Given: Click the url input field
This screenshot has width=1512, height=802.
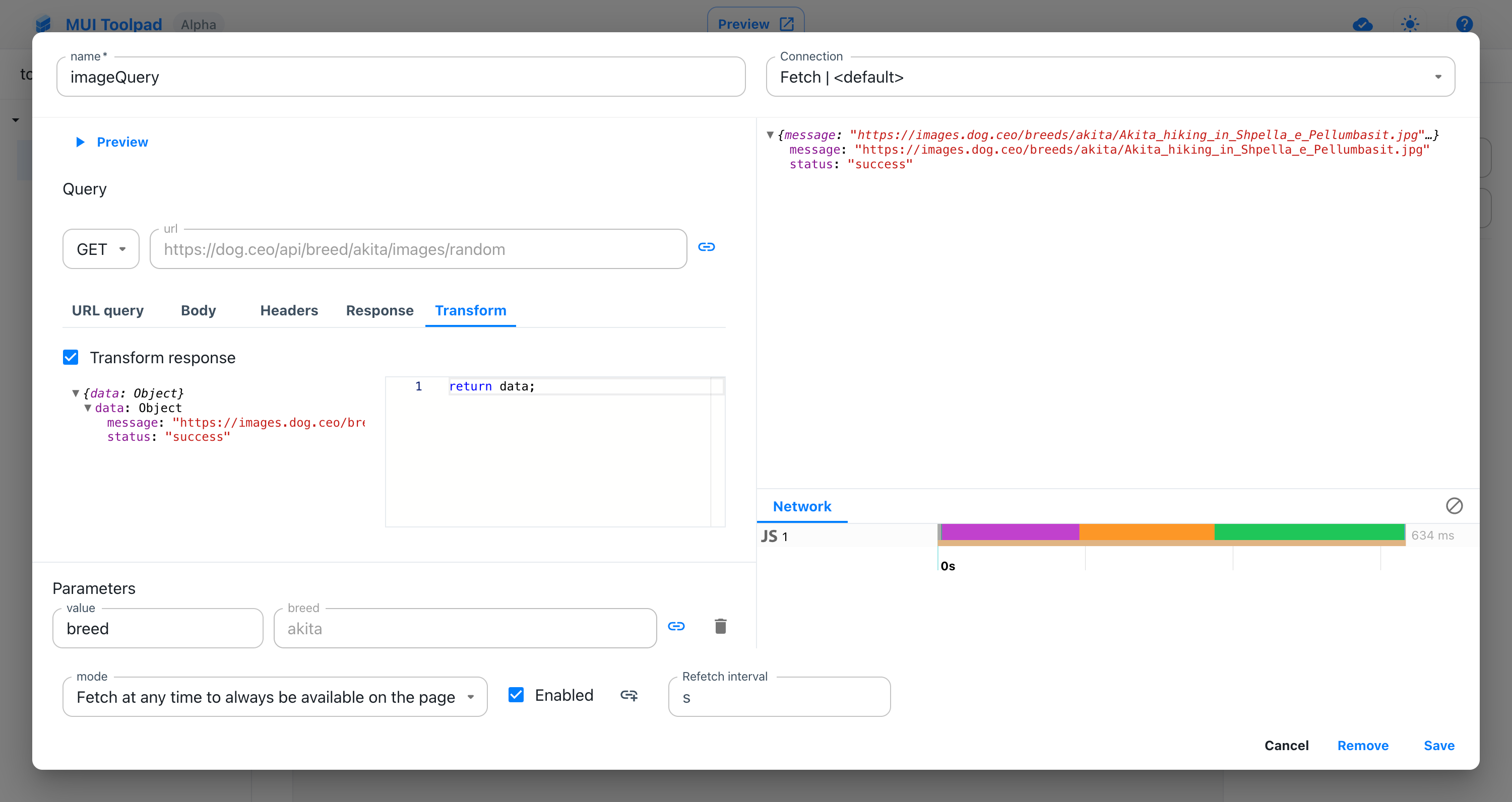Looking at the screenshot, I should 418,249.
